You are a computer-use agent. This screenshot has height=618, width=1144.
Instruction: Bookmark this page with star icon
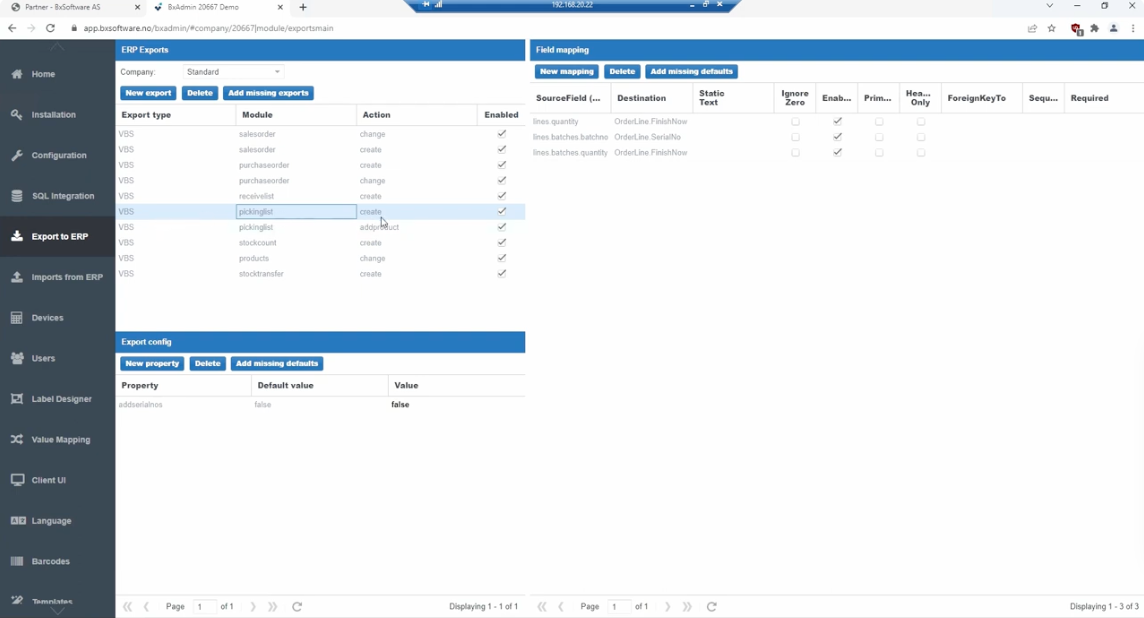[x=1051, y=28]
